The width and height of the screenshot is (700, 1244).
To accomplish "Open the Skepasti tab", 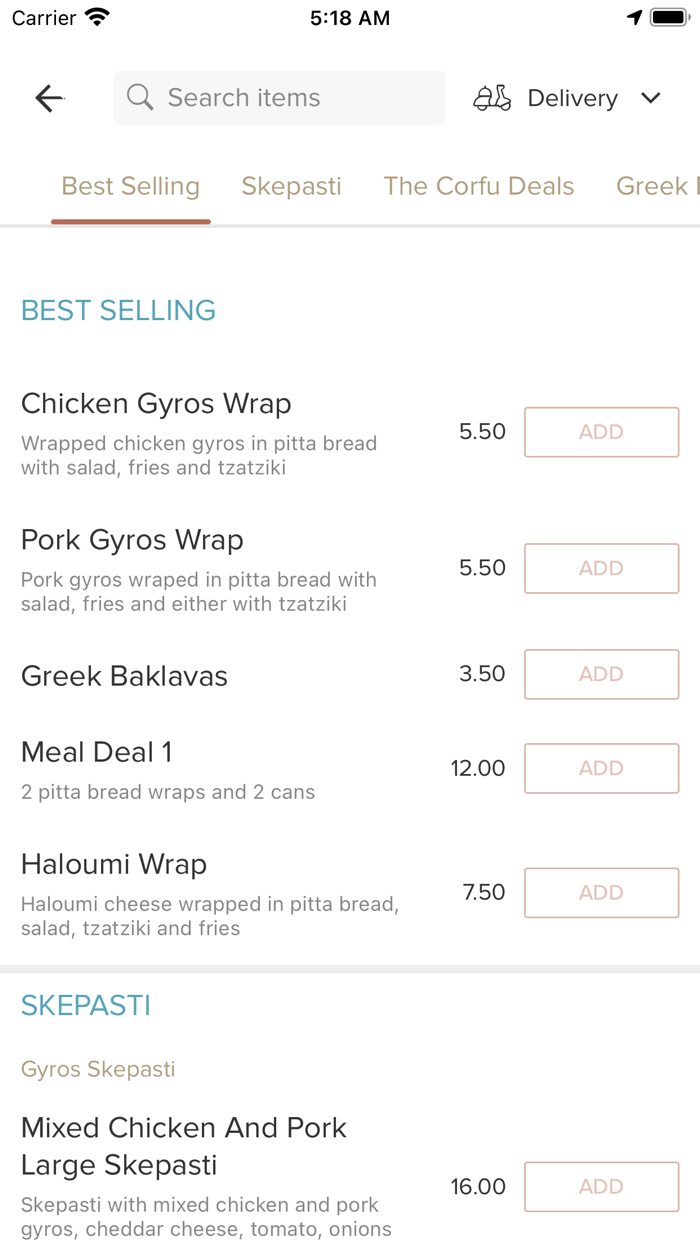I will tap(291, 187).
